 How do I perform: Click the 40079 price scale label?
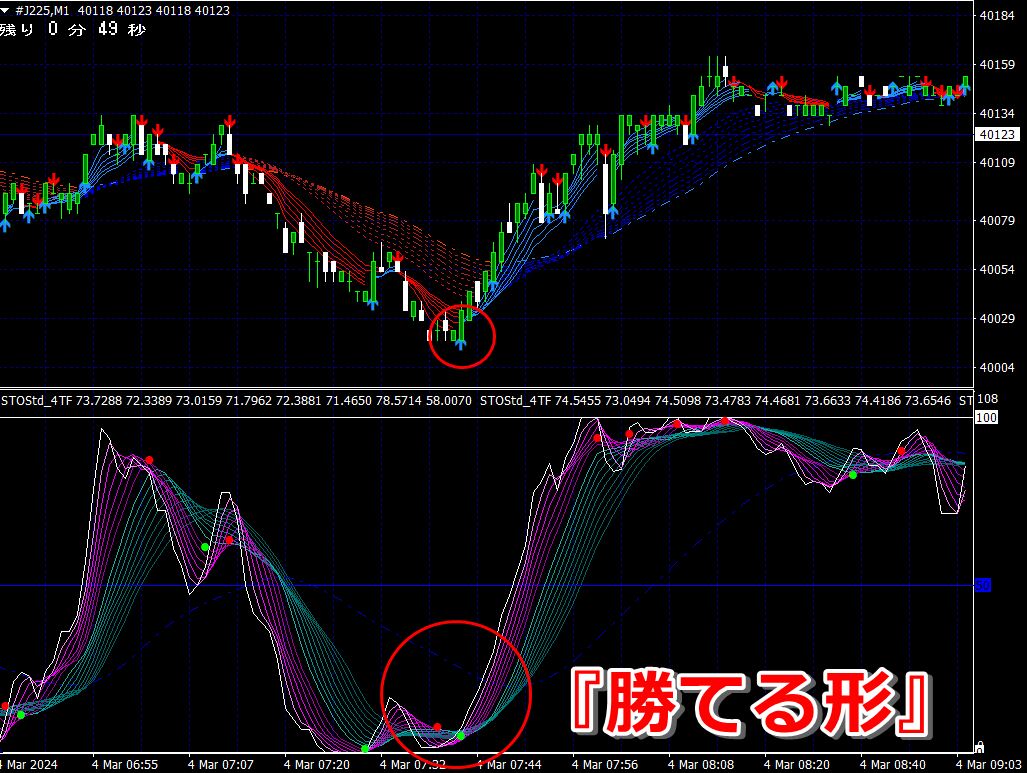tap(997, 221)
